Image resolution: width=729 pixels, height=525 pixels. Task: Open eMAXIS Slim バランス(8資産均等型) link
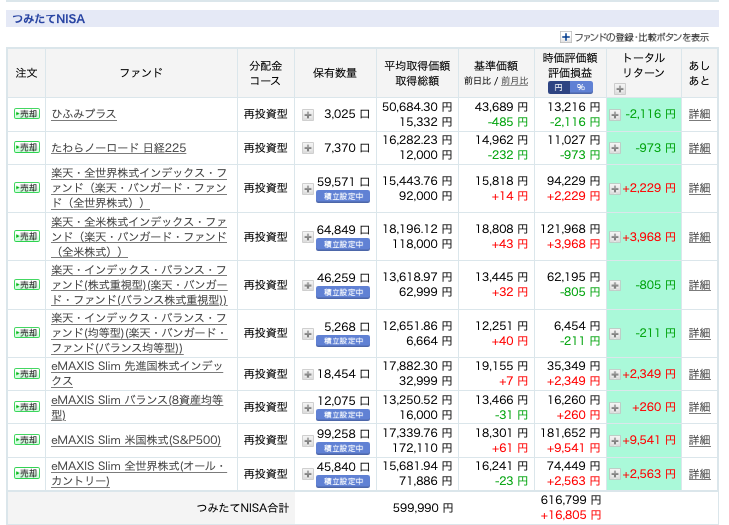[x=137, y=407]
